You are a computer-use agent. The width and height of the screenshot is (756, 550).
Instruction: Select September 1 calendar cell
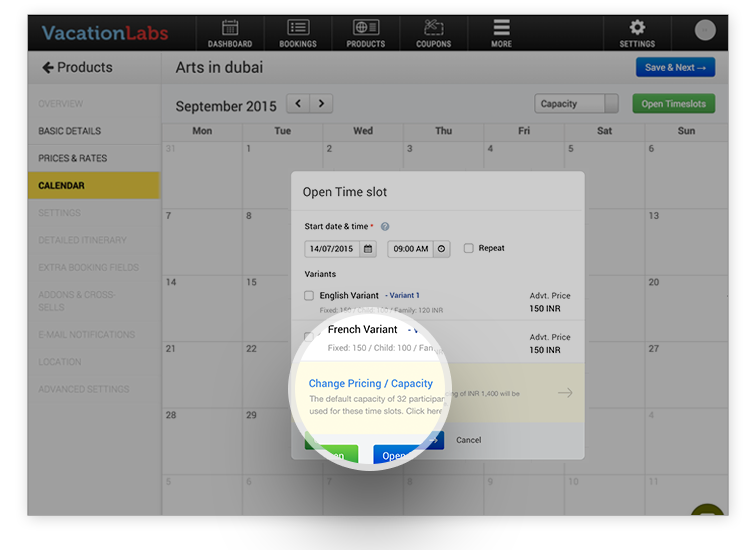click(x=283, y=175)
